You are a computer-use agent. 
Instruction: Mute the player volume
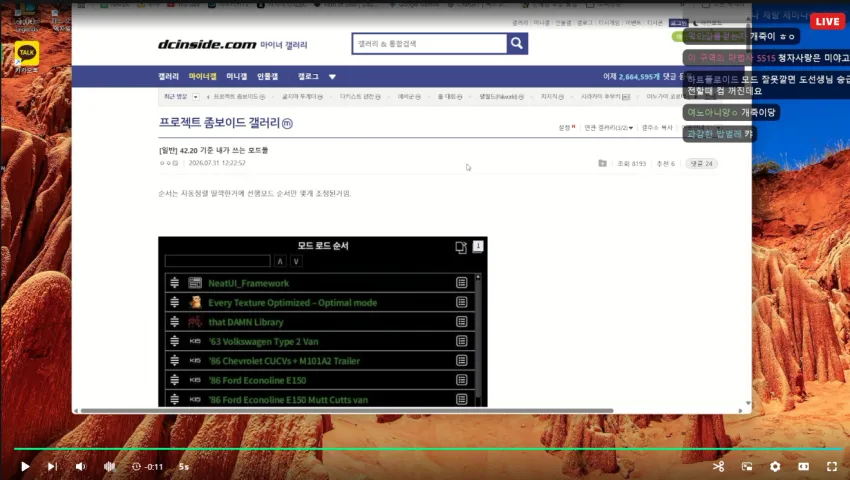click(81, 466)
